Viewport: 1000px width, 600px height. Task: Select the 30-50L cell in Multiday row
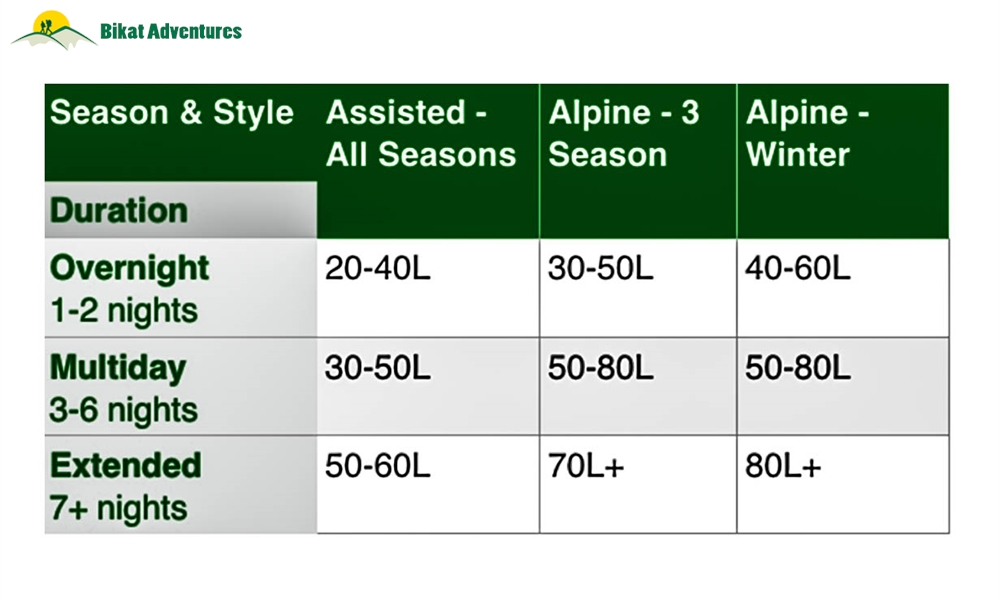point(428,386)
